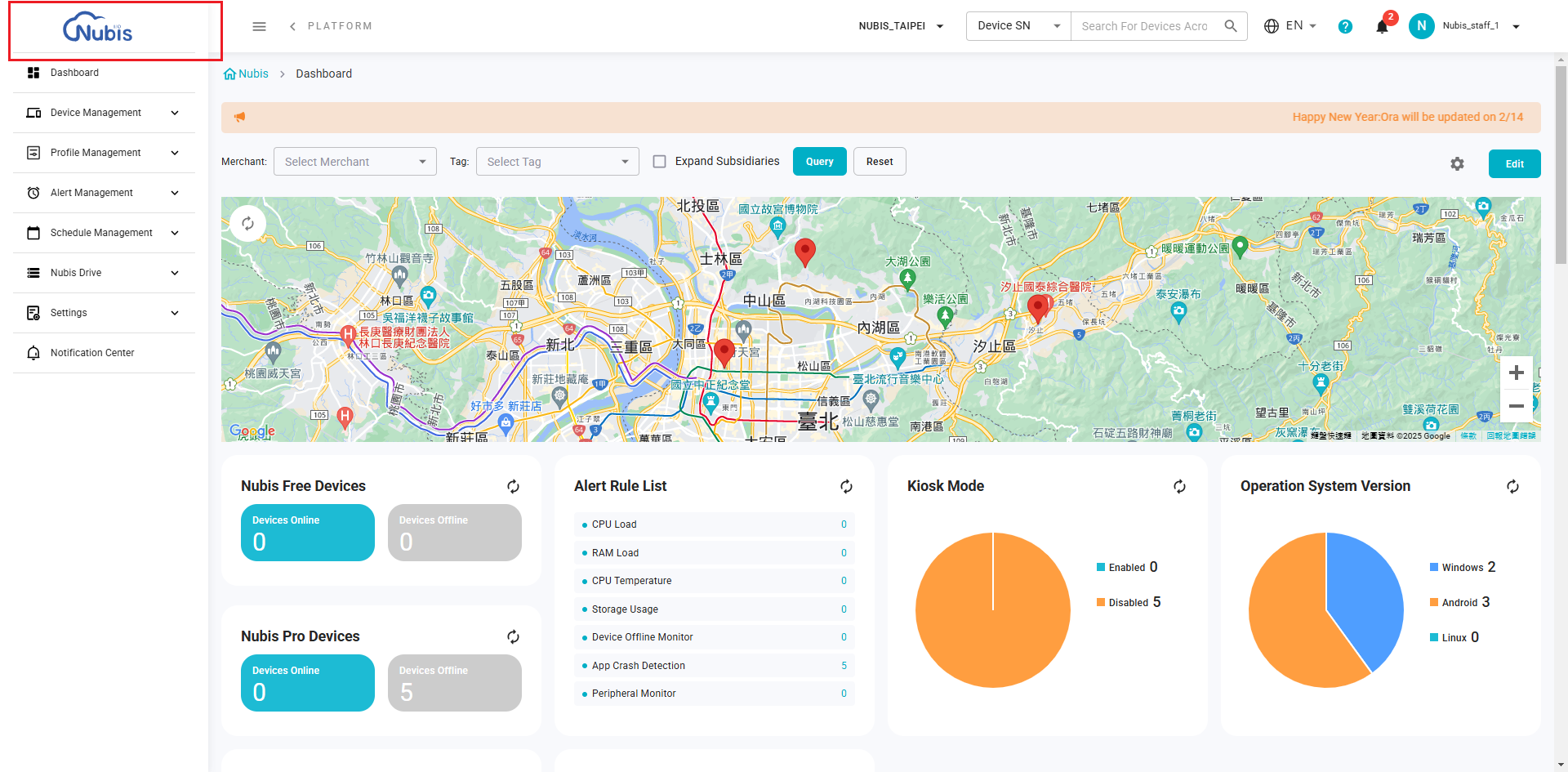Viewport: 1568px width, 772px height.
Task: Click the Edit dashboard button
Action: 1514,163
